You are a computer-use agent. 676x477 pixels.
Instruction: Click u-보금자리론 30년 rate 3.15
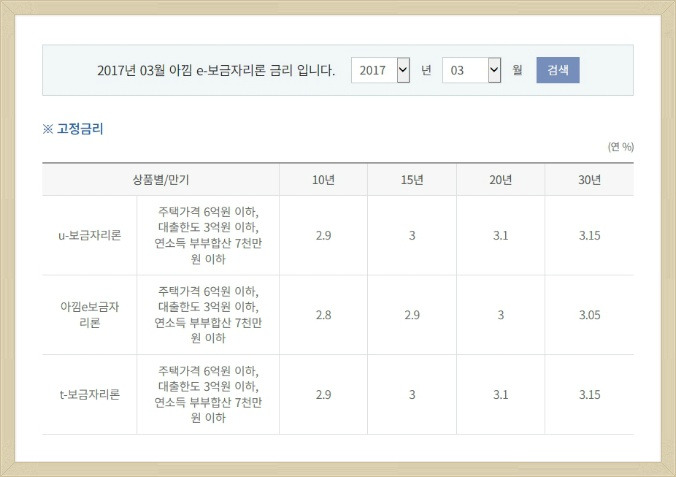589,235
